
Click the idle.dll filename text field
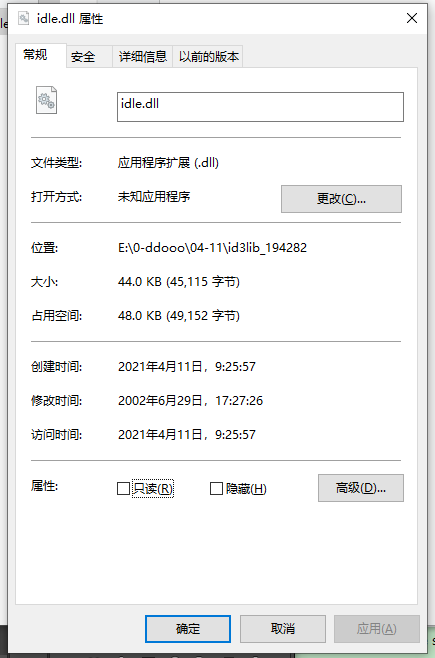click(260, 107)
